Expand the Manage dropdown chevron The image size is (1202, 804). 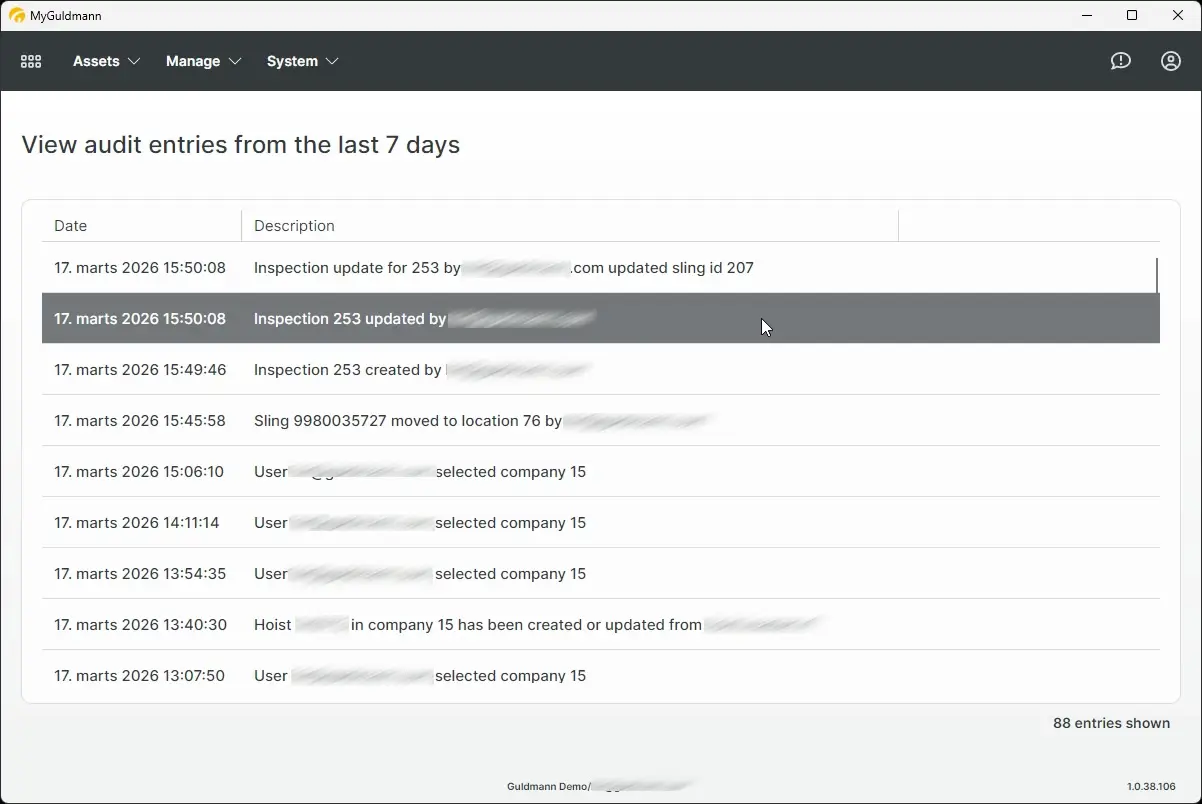[x=237, y=61]
